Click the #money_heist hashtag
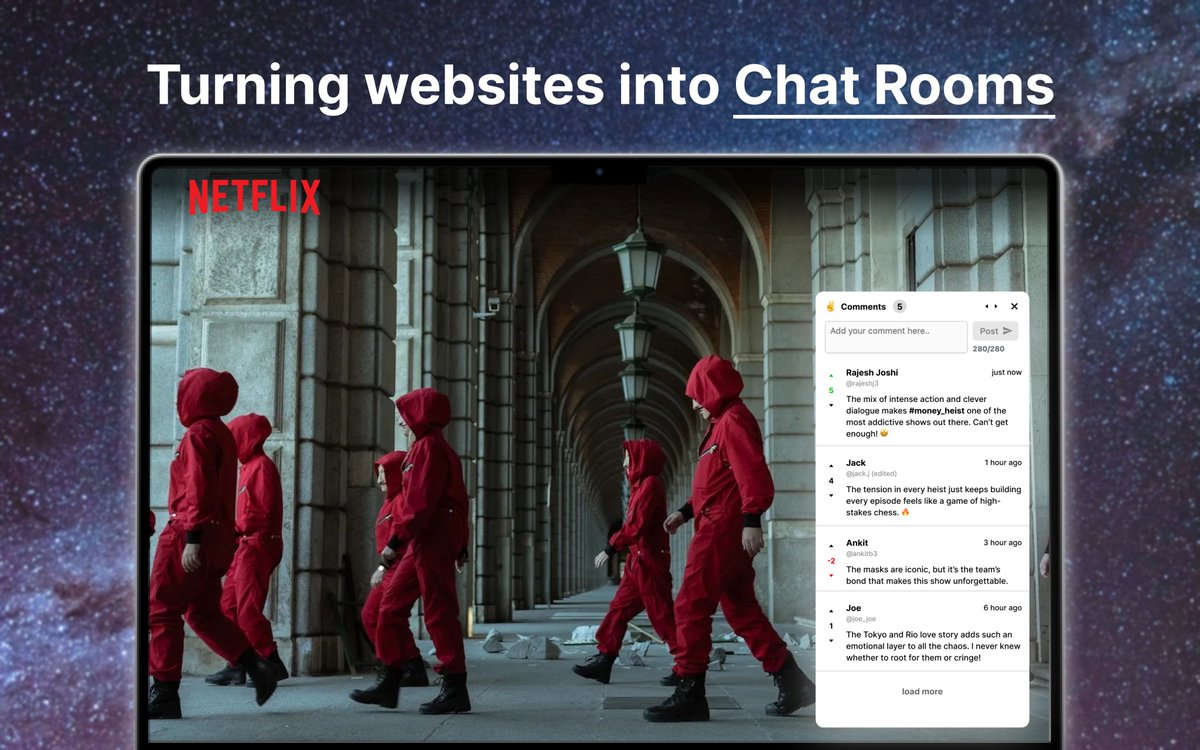Viewport: 1200px width, 750px height. (936, 411)
